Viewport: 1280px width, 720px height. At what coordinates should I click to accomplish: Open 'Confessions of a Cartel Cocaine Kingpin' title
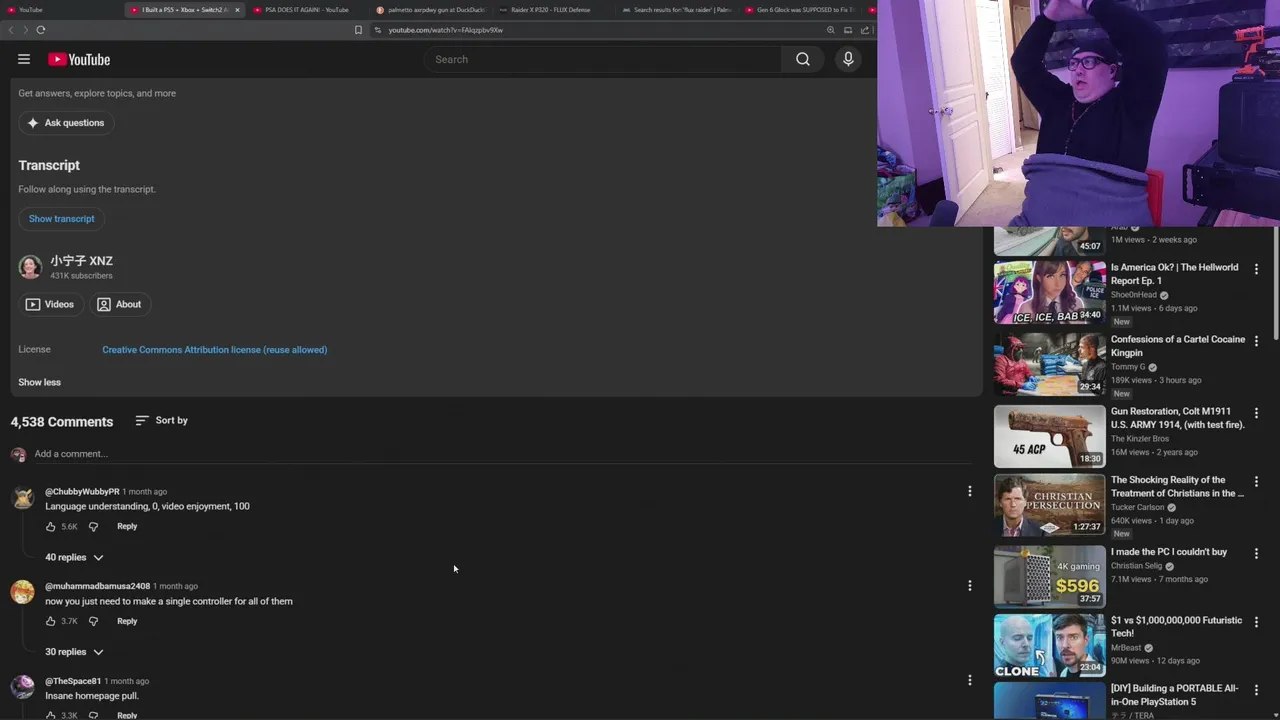pyautogui.click(x=1178, y=346)
